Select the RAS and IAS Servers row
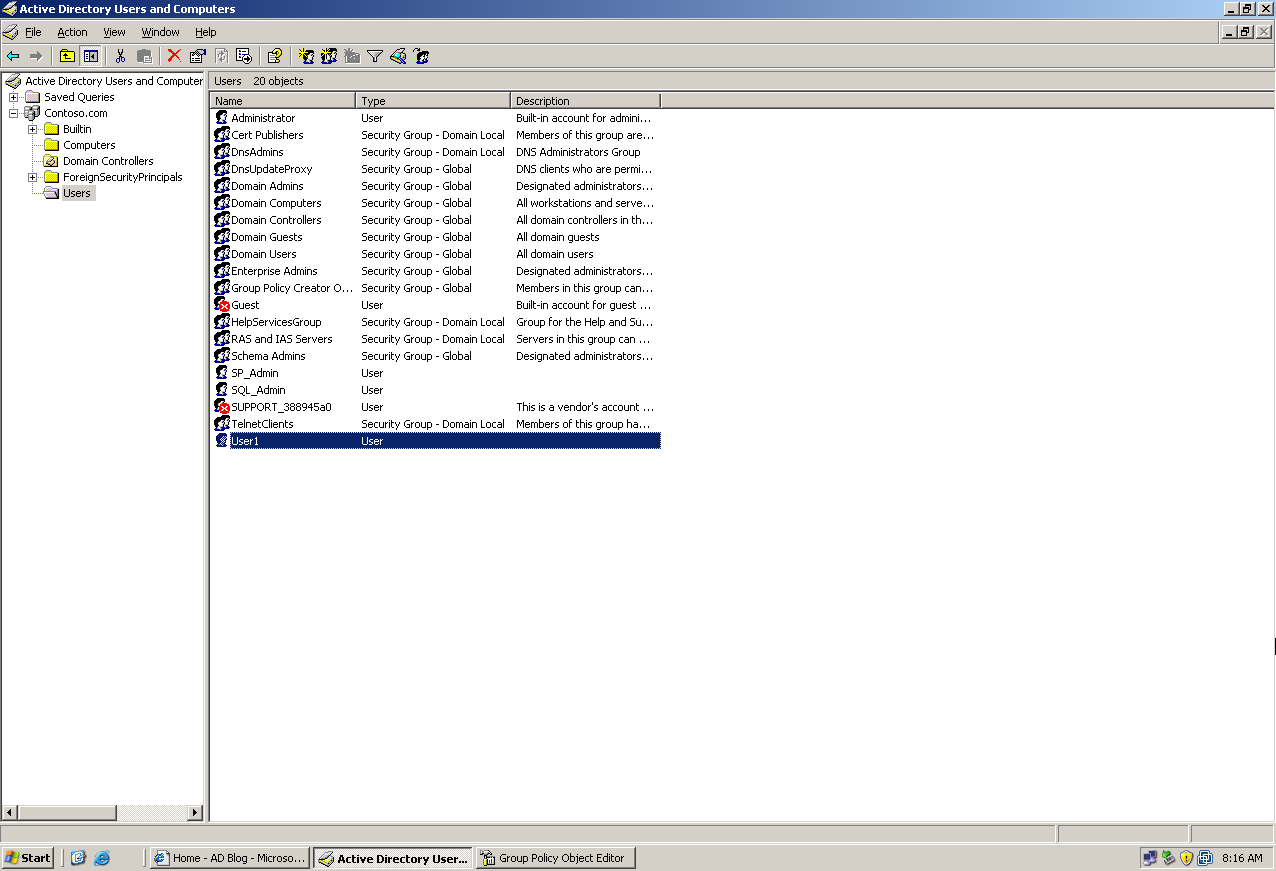Viewport: 1276px width, 871px height. point(436,339)
